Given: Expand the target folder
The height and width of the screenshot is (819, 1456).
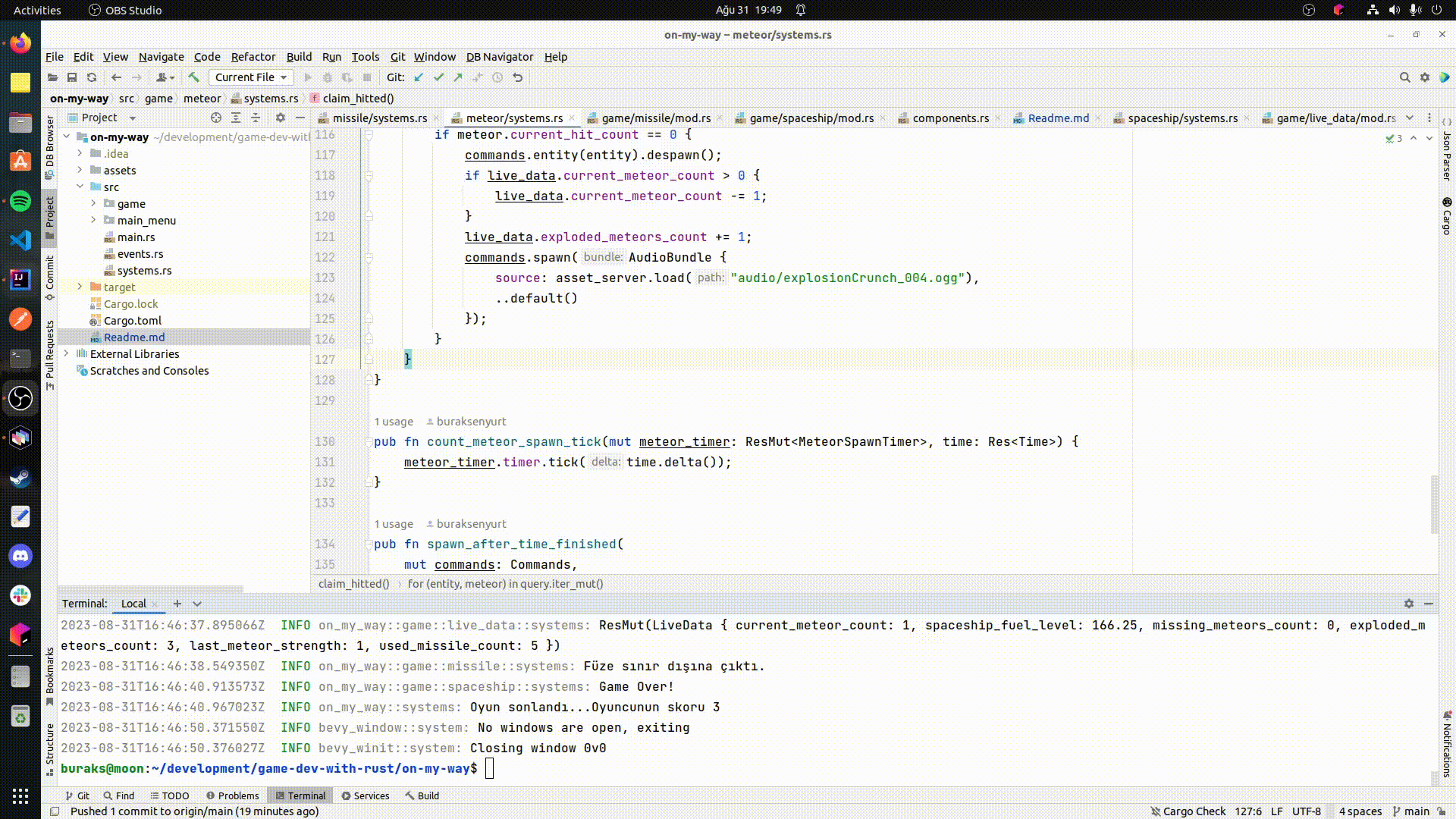Looking at the screenshot, I should [80, 287].
